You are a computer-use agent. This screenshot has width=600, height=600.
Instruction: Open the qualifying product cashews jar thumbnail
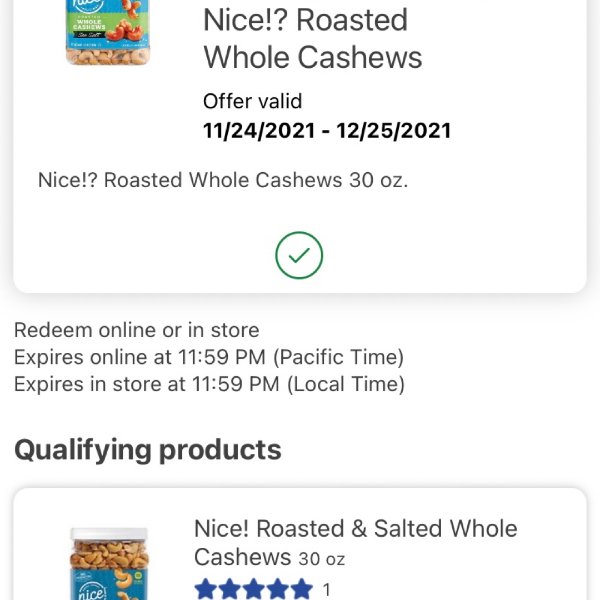(109, 564)
